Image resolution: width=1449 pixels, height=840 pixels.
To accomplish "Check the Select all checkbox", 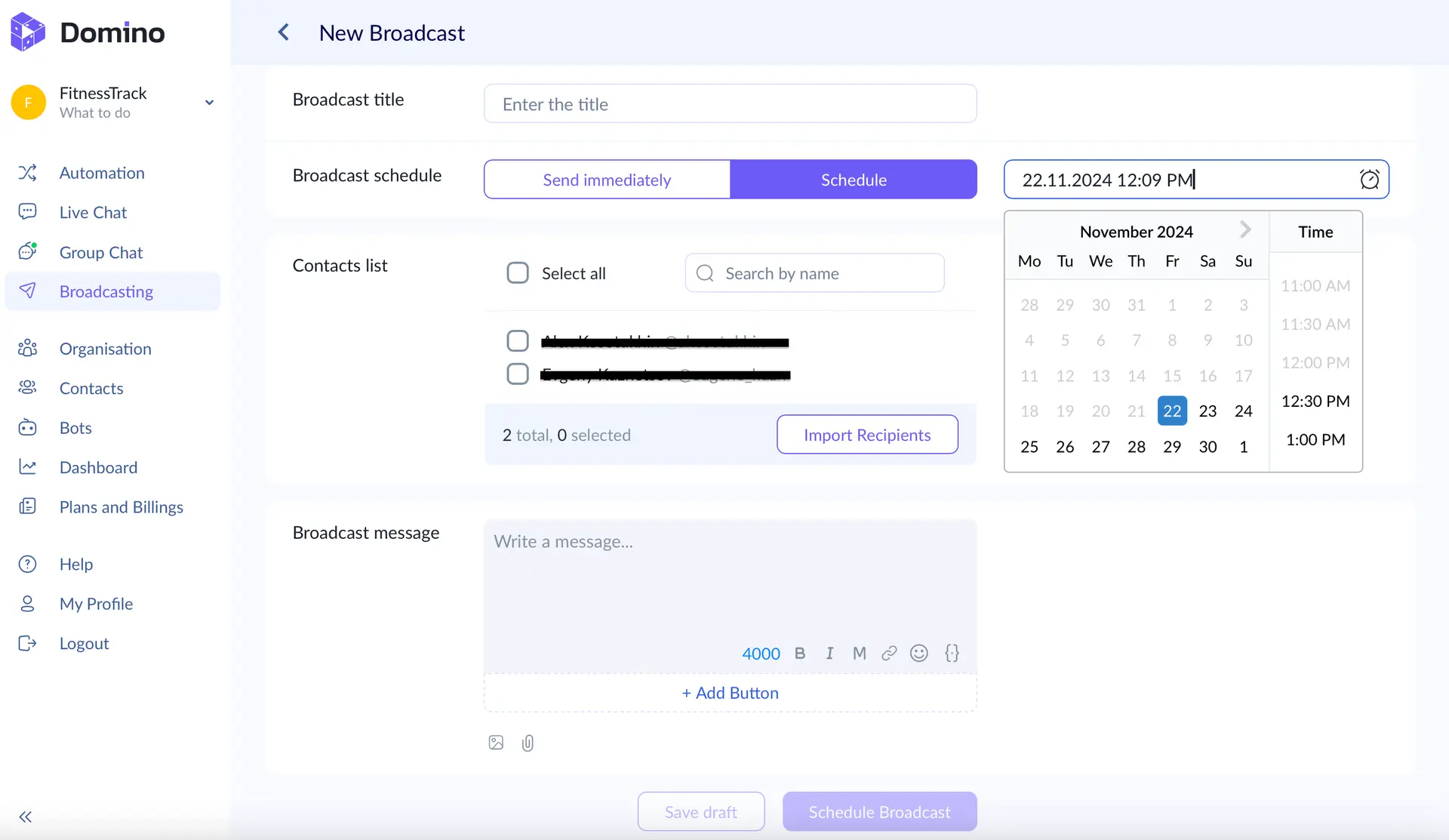I will point(518,273).
